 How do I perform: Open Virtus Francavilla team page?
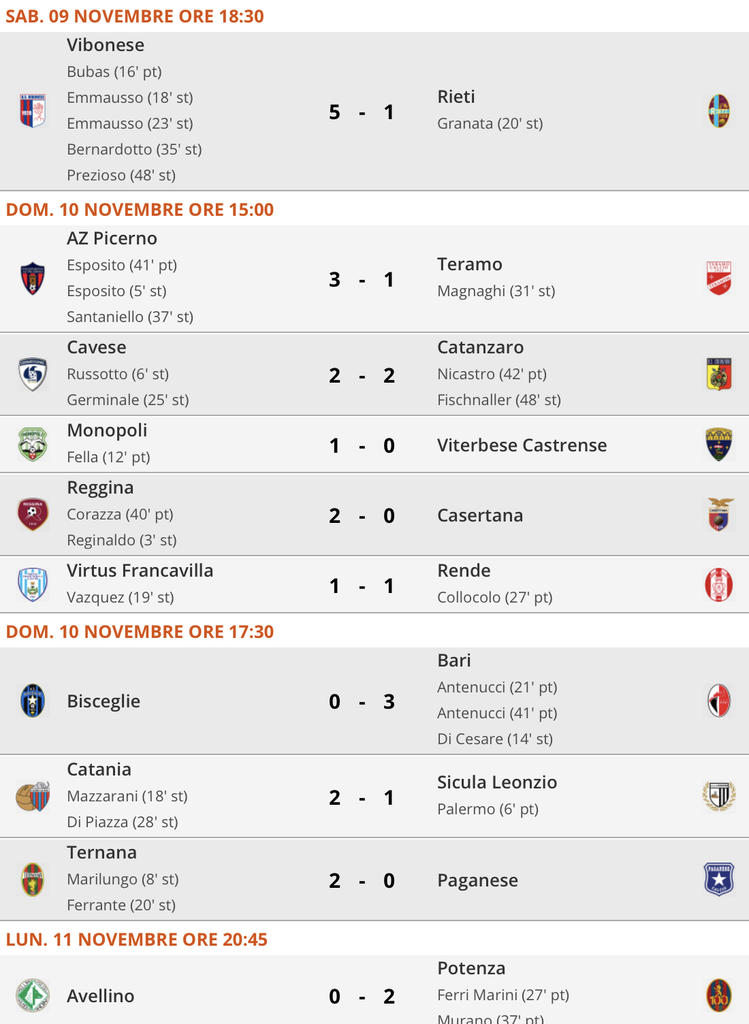click(x=140, y=571)
